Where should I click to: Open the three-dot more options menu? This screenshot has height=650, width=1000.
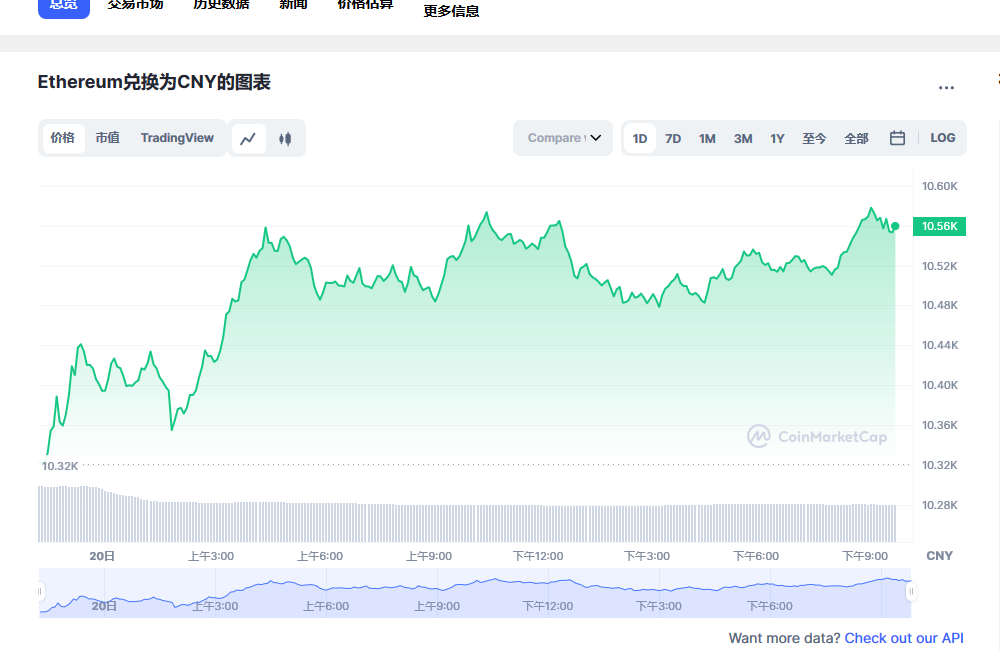pyautogui.click(x=946, y=87)
